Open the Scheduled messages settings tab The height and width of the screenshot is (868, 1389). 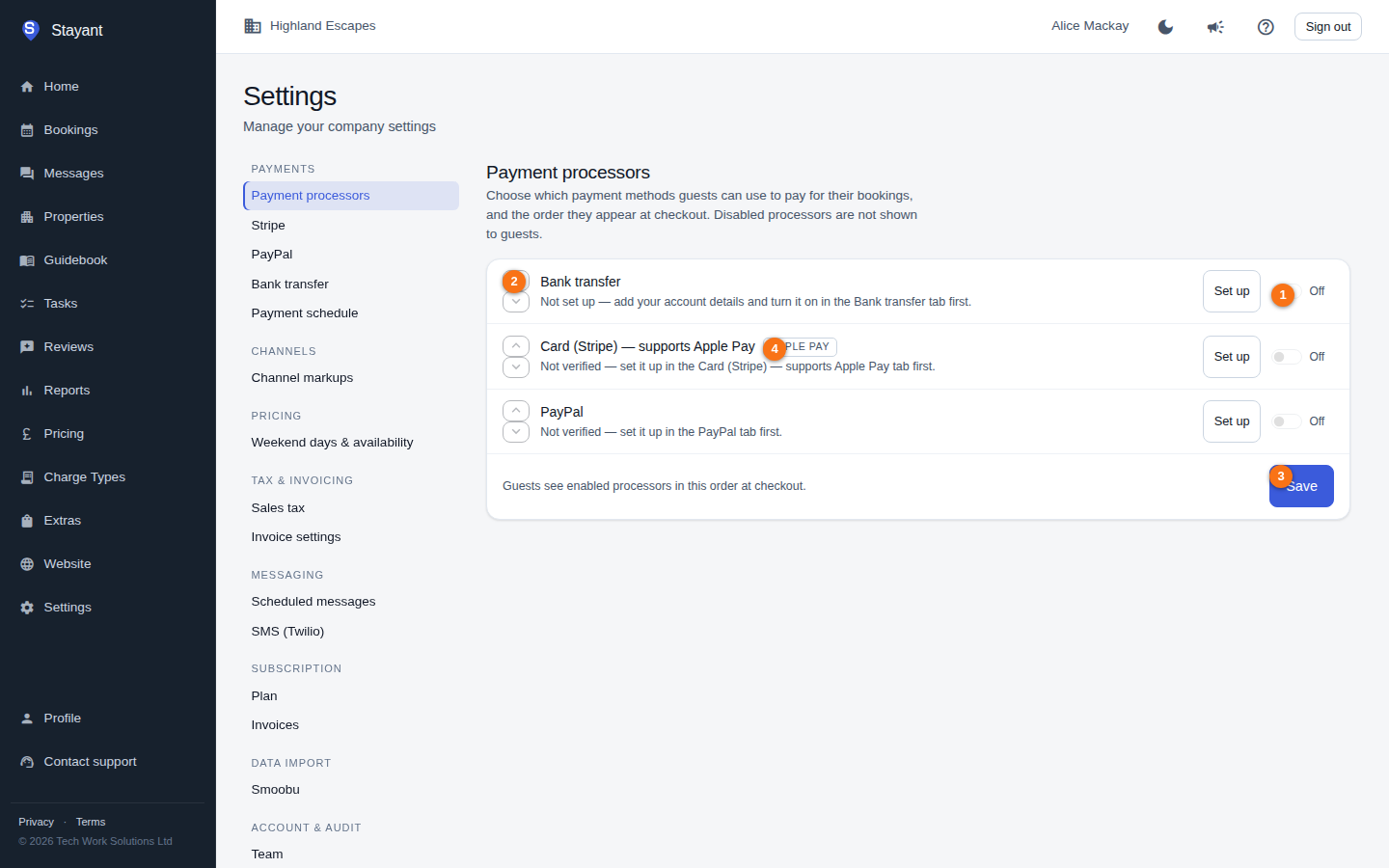click(x=351, y=602)
